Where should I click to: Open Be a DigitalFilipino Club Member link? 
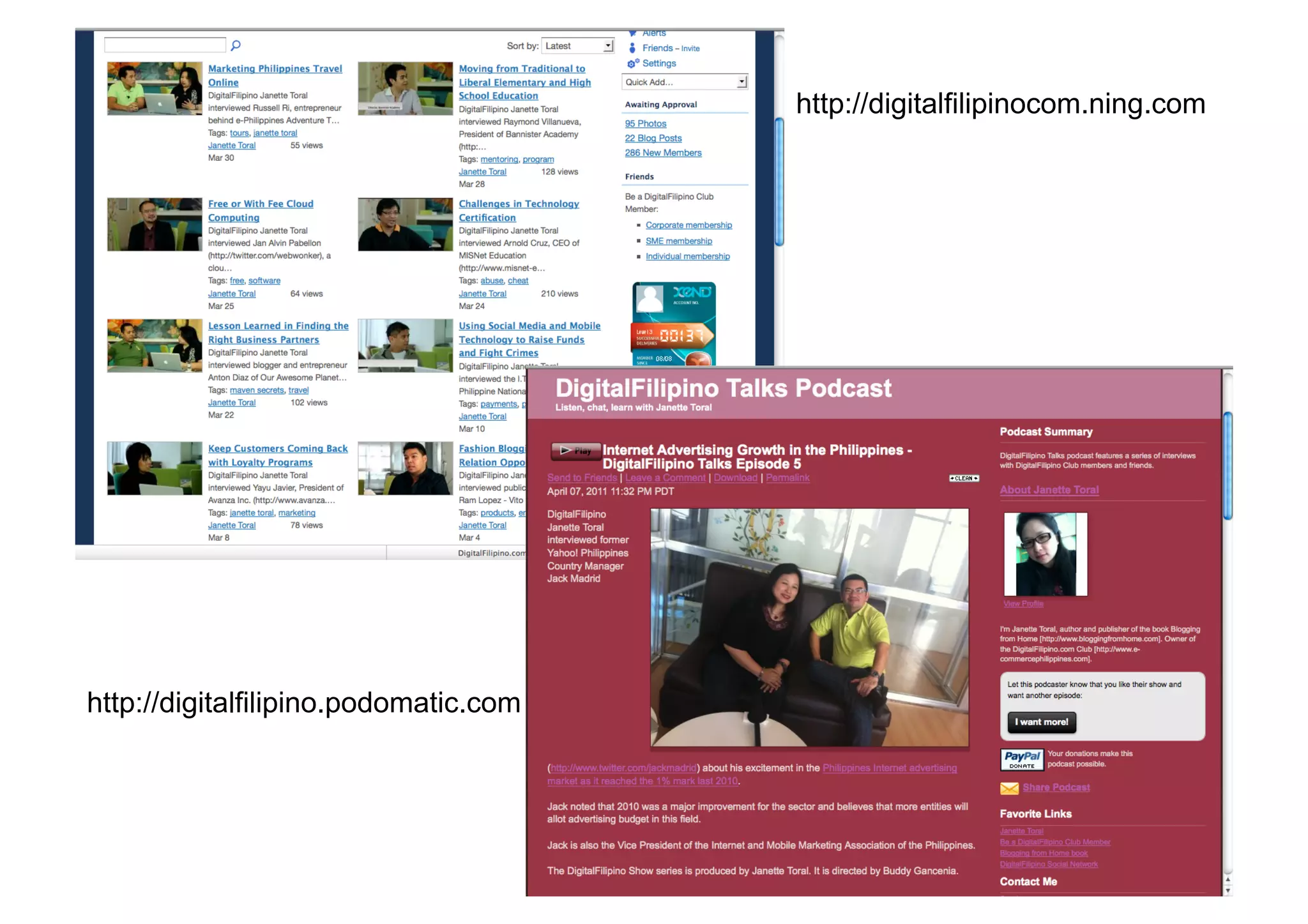[1055, 843]
